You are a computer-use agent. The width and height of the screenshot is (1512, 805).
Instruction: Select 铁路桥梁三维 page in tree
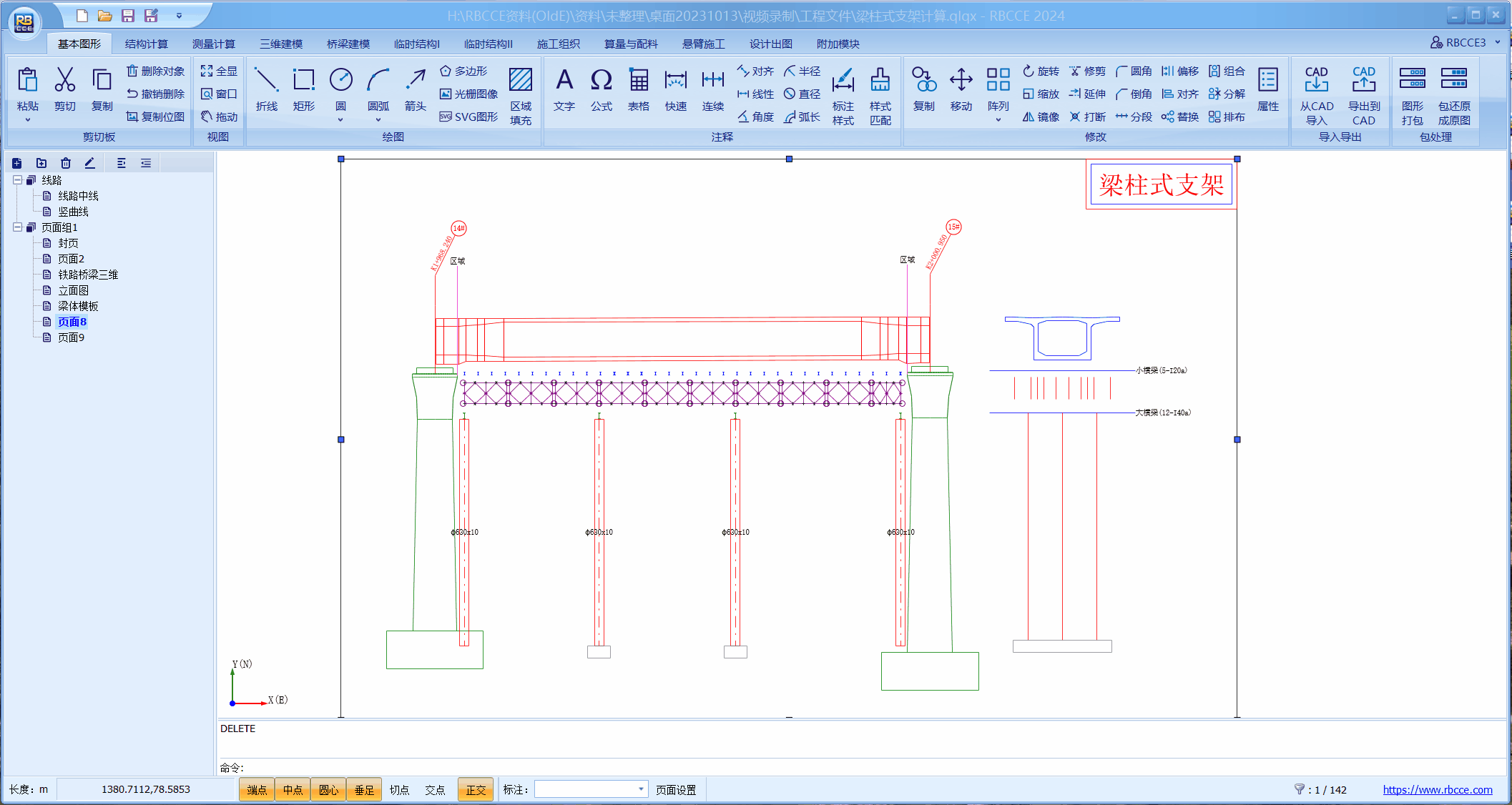(x=88, y=275)
